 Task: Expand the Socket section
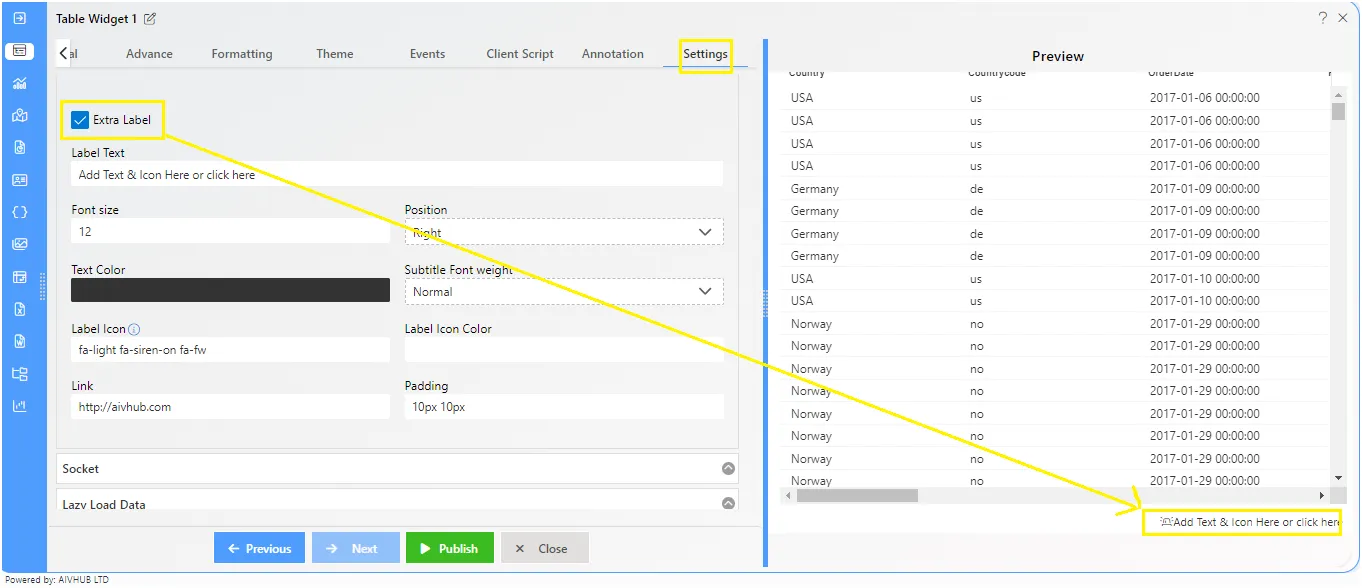398,468
